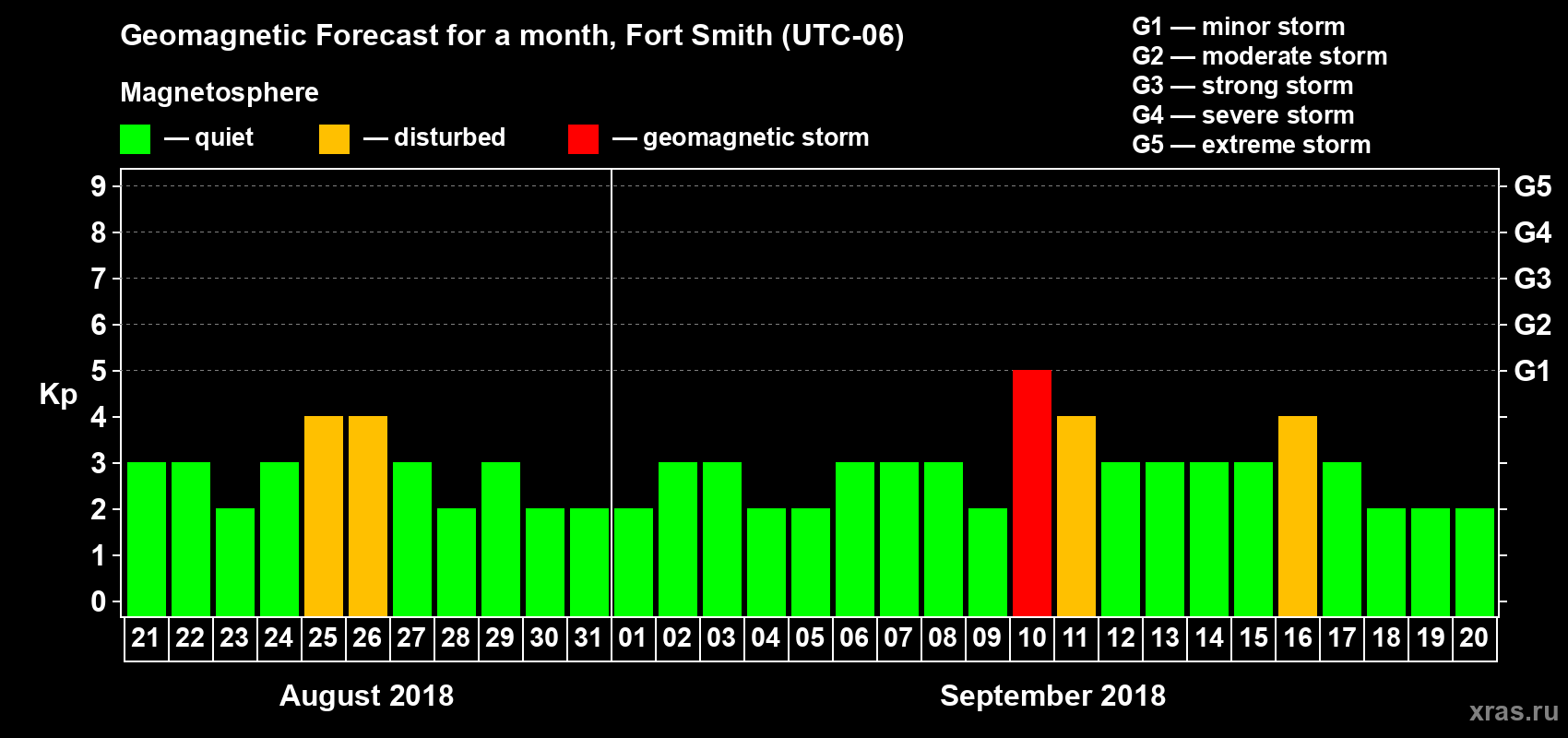
Task: Click date label 18 on the axis
Action: coord(1385,637)
